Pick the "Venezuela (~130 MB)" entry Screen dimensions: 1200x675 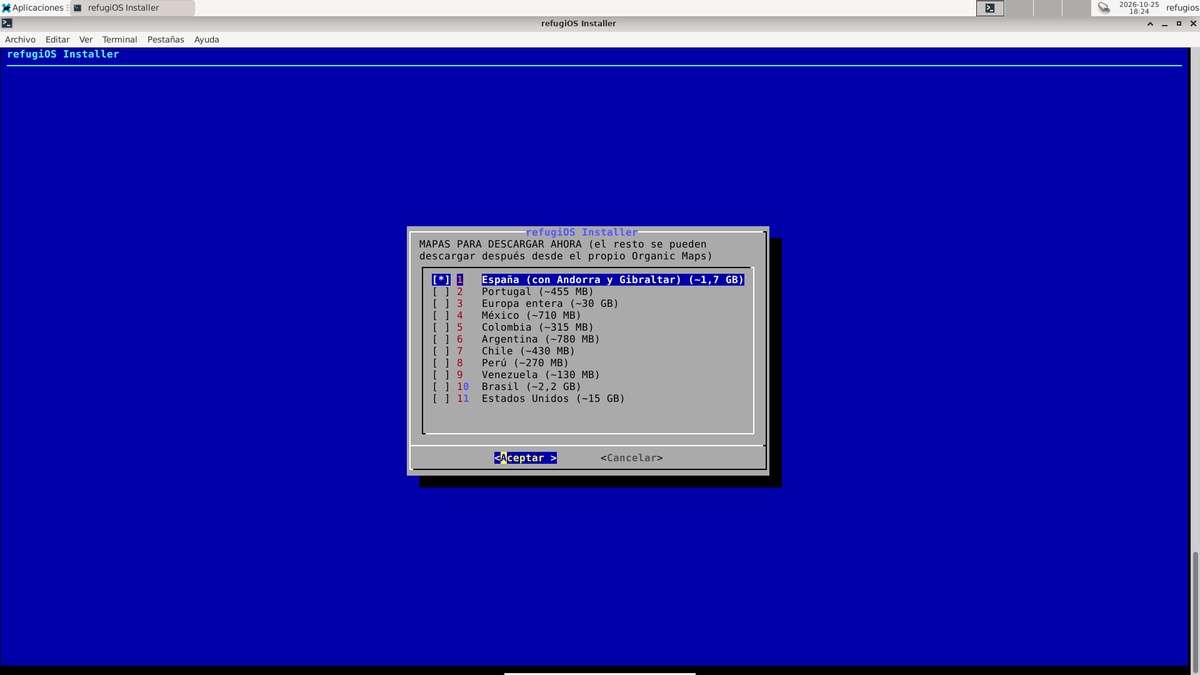(x=540, y=375)
